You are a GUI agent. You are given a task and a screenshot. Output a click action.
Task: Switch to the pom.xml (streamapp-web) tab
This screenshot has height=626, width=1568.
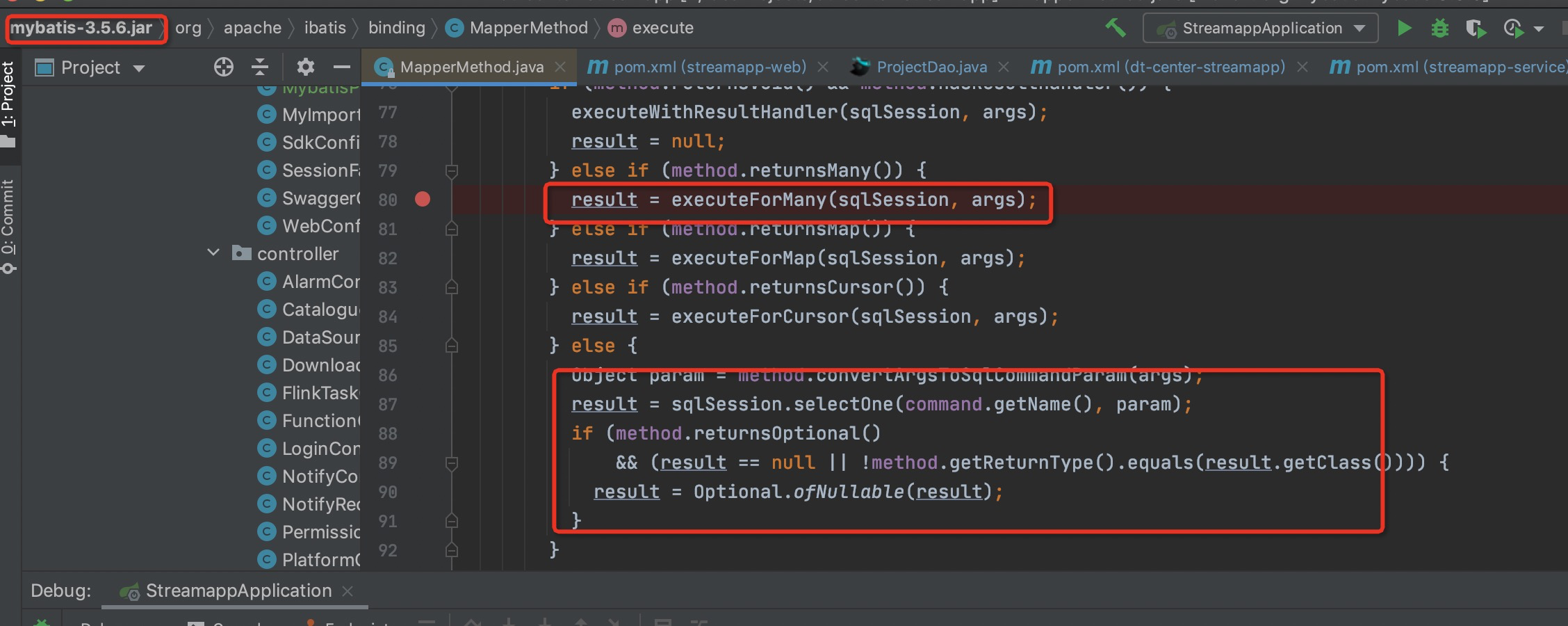click(709, 67)
